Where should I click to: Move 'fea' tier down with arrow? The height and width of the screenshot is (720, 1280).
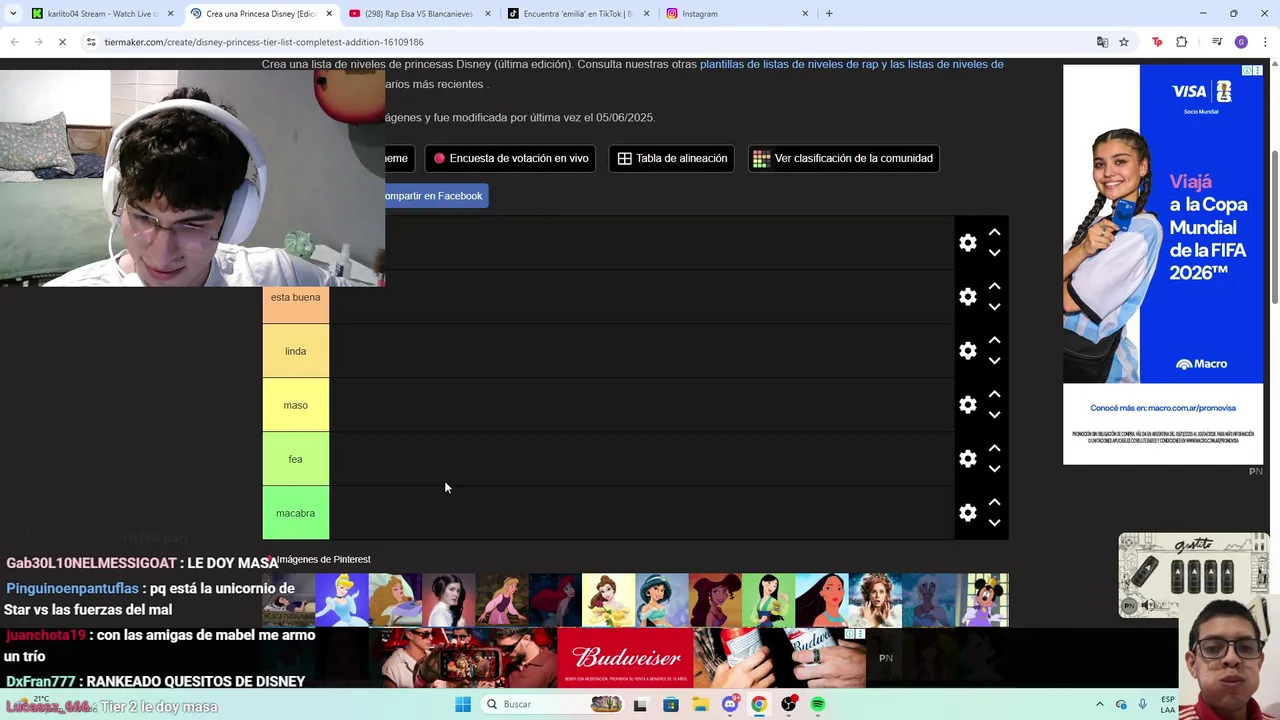(x=994, y=469)
